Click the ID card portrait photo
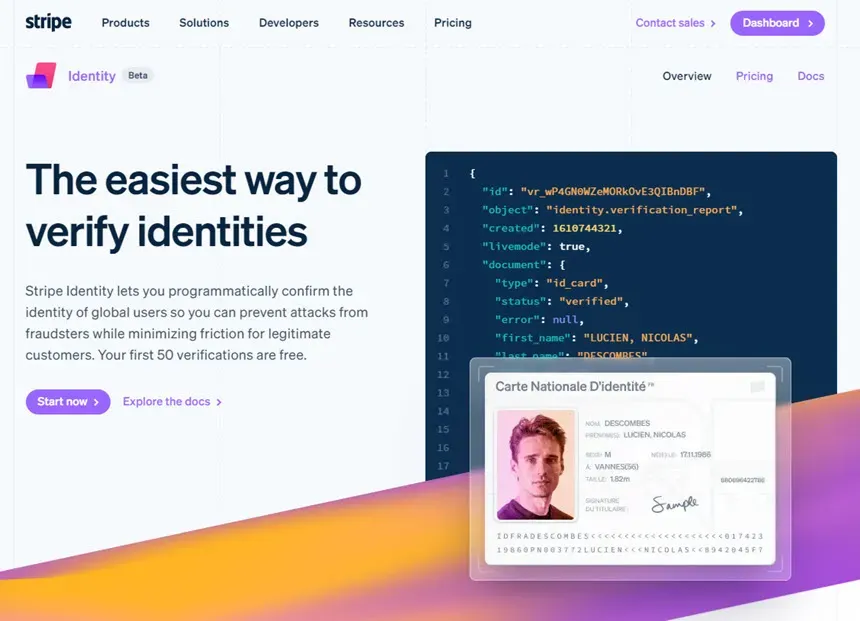This screenshot has width=860, height=621. 536,465
